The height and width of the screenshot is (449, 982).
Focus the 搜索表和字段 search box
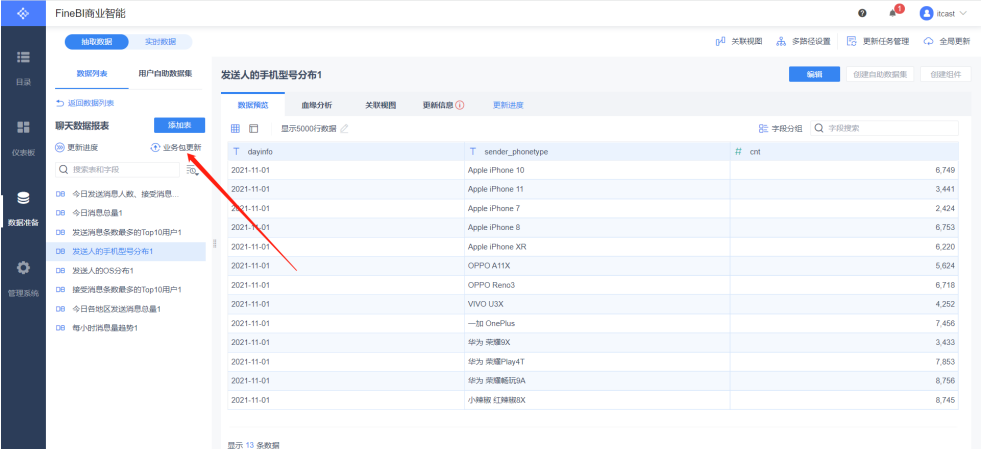tap(117, 170)
